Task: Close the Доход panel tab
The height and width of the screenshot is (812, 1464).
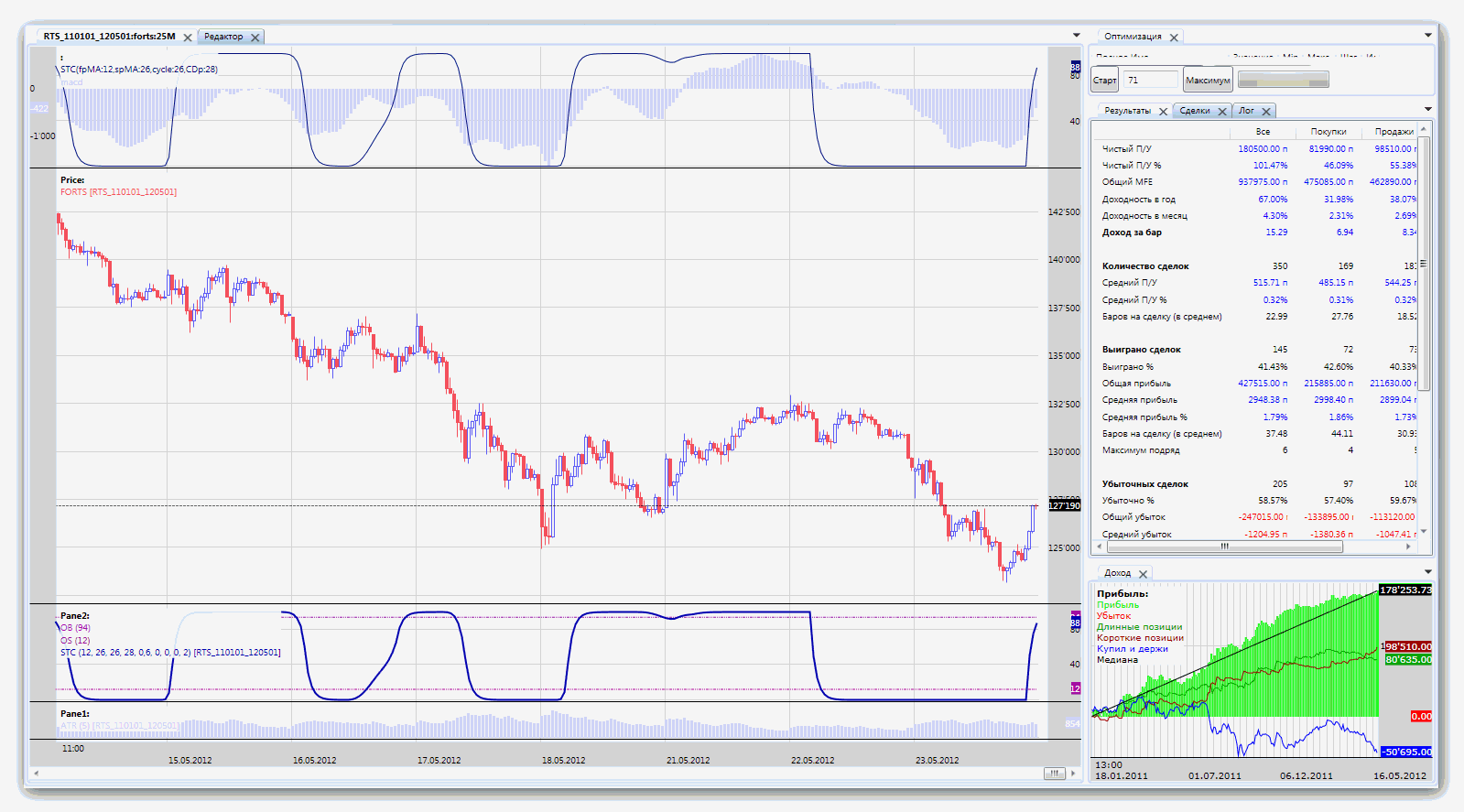Action: pyautogui.click(x=1143, y=574)
